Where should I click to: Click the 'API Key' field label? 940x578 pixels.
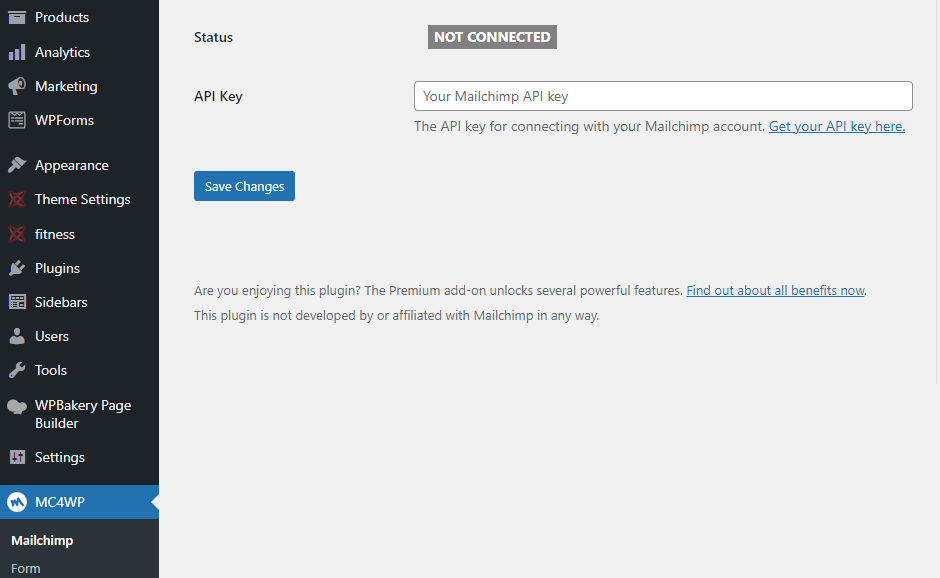coord(218,97)
